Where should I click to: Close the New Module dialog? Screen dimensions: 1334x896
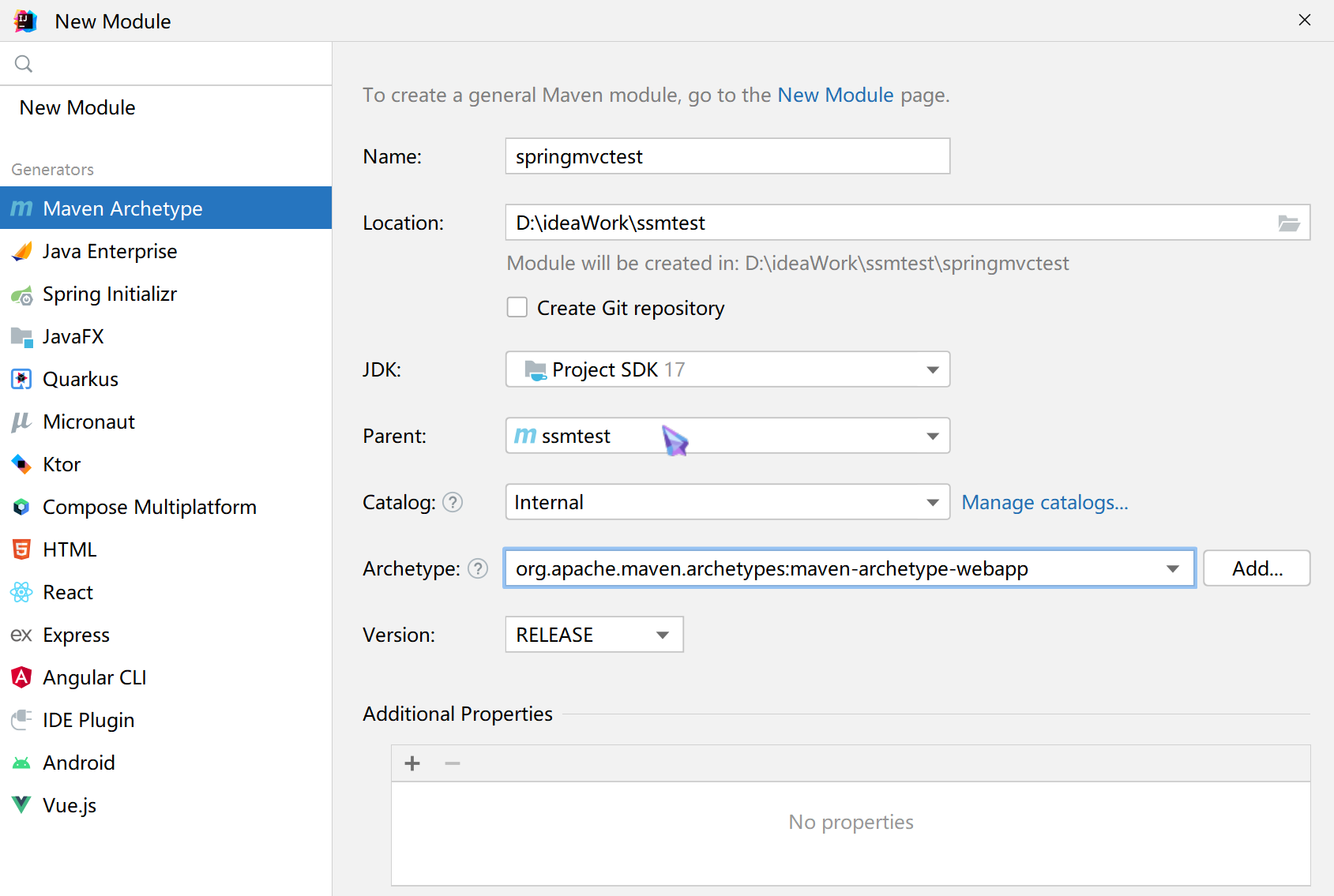(1305, 21)
